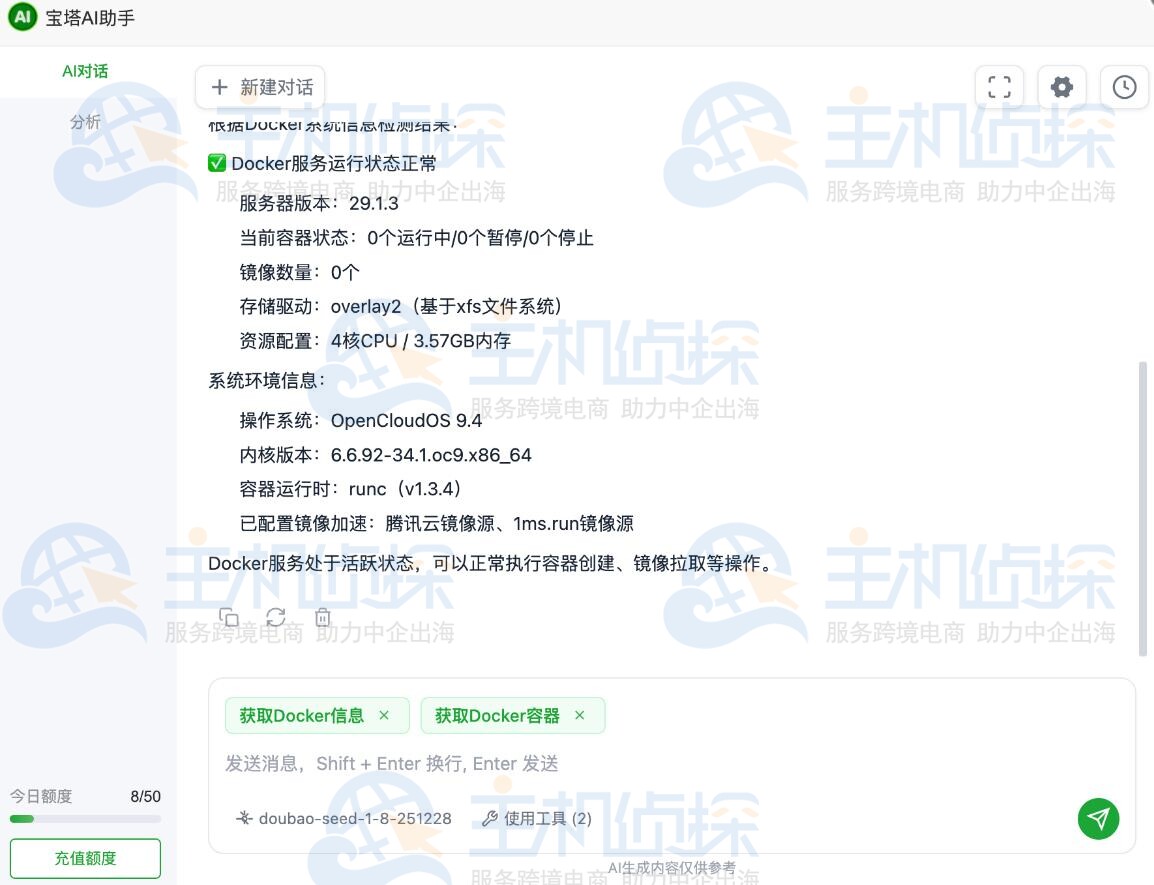Screen dimensions: 1154x885
Task: Copy the Docker status reply
Action: (x=229, y=618)
